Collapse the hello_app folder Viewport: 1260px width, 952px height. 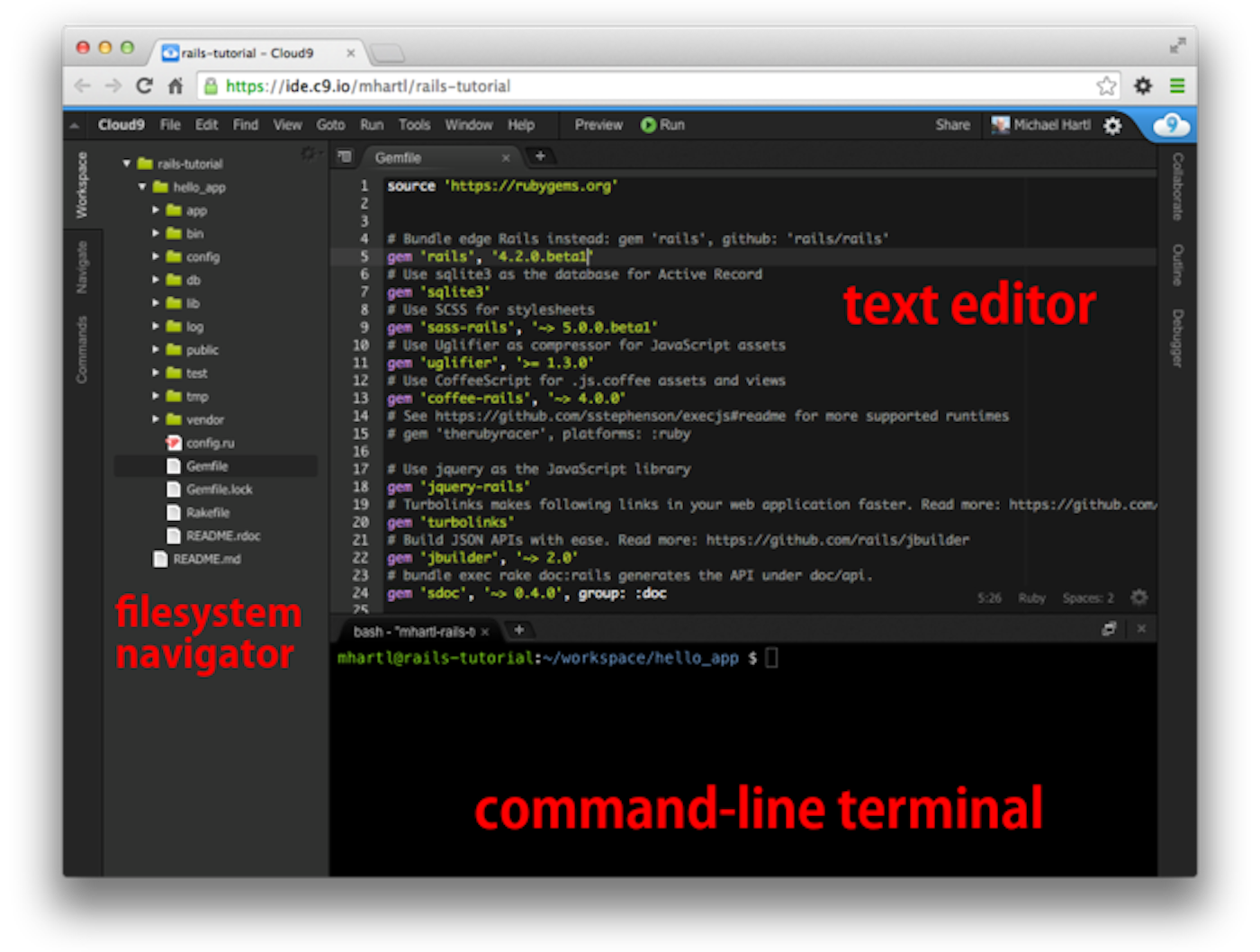(142, 187)
